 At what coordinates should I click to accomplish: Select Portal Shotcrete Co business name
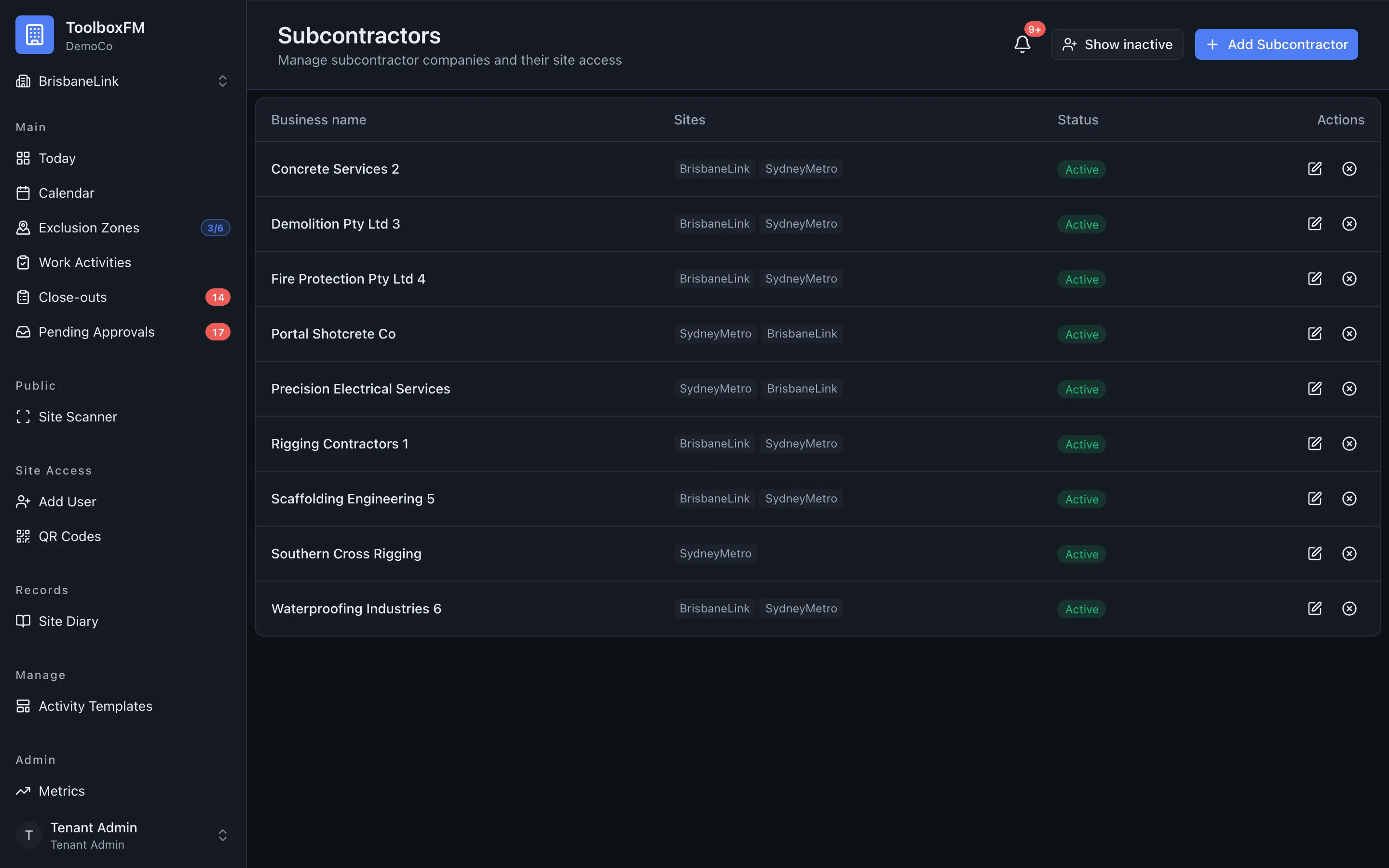(333, 334)
